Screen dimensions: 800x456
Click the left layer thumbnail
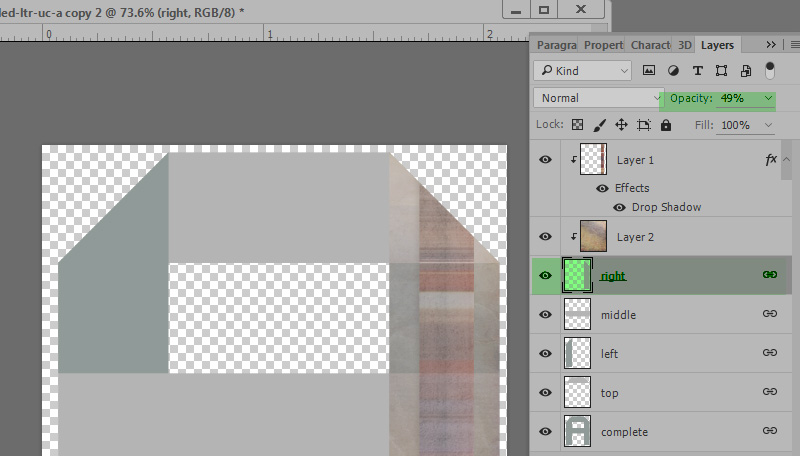coord(577,353)
